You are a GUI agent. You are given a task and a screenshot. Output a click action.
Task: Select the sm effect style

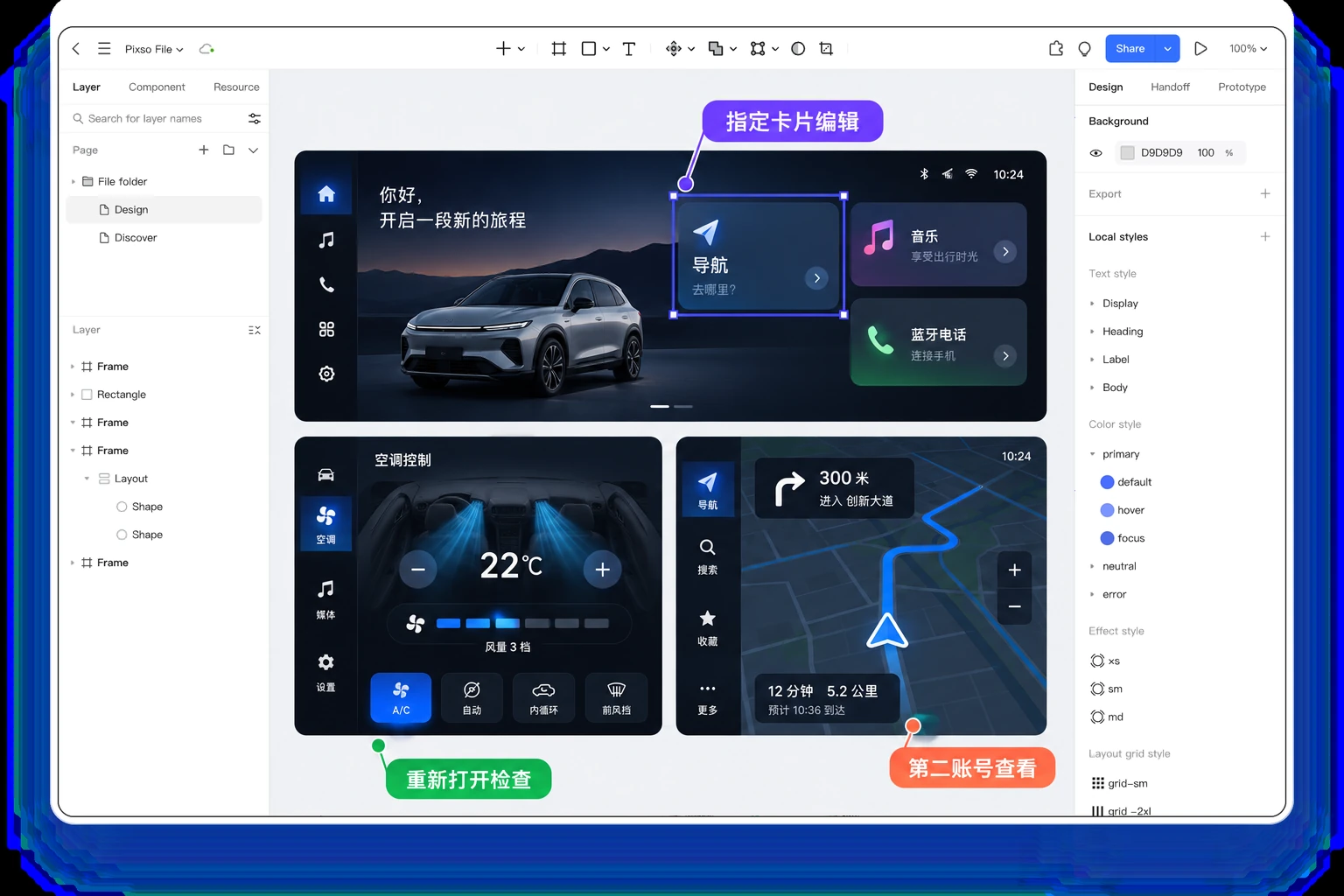(x=1106, y=689)
